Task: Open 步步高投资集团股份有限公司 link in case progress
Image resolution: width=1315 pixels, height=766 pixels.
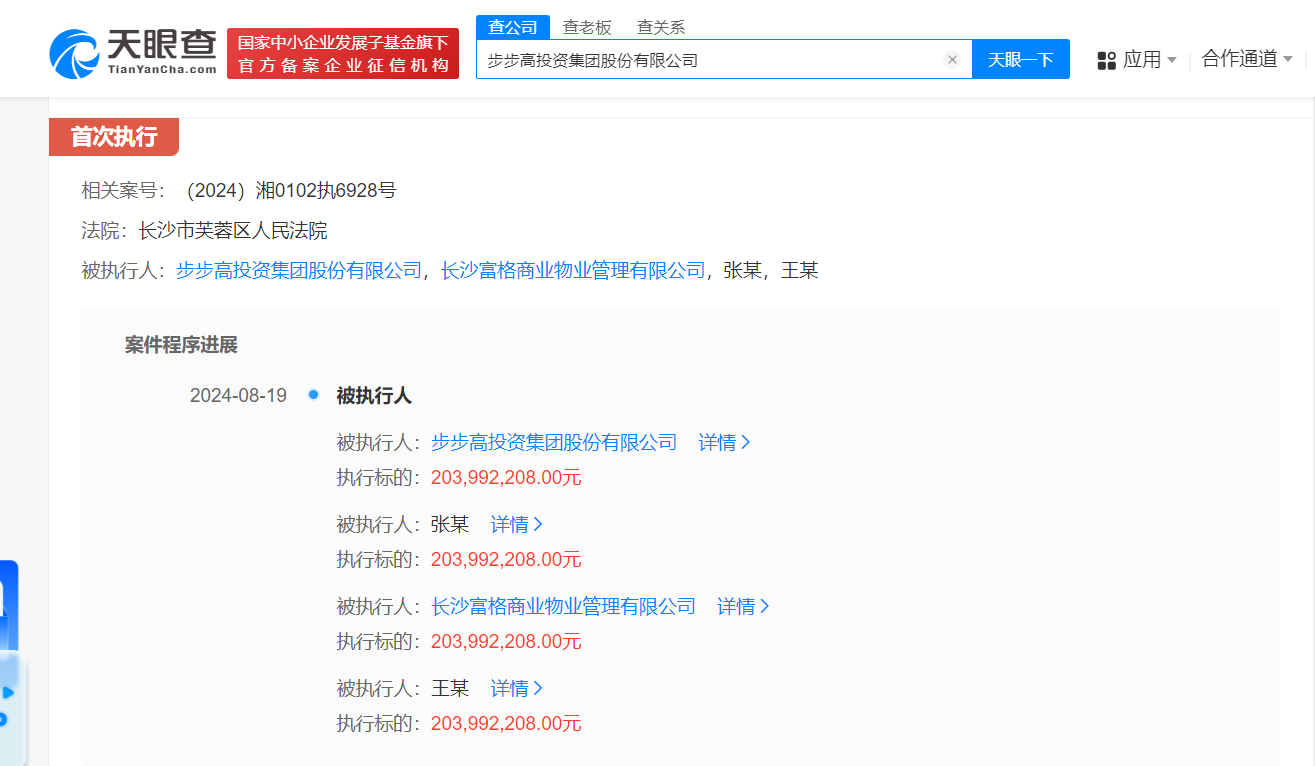Action: [554, 442]
